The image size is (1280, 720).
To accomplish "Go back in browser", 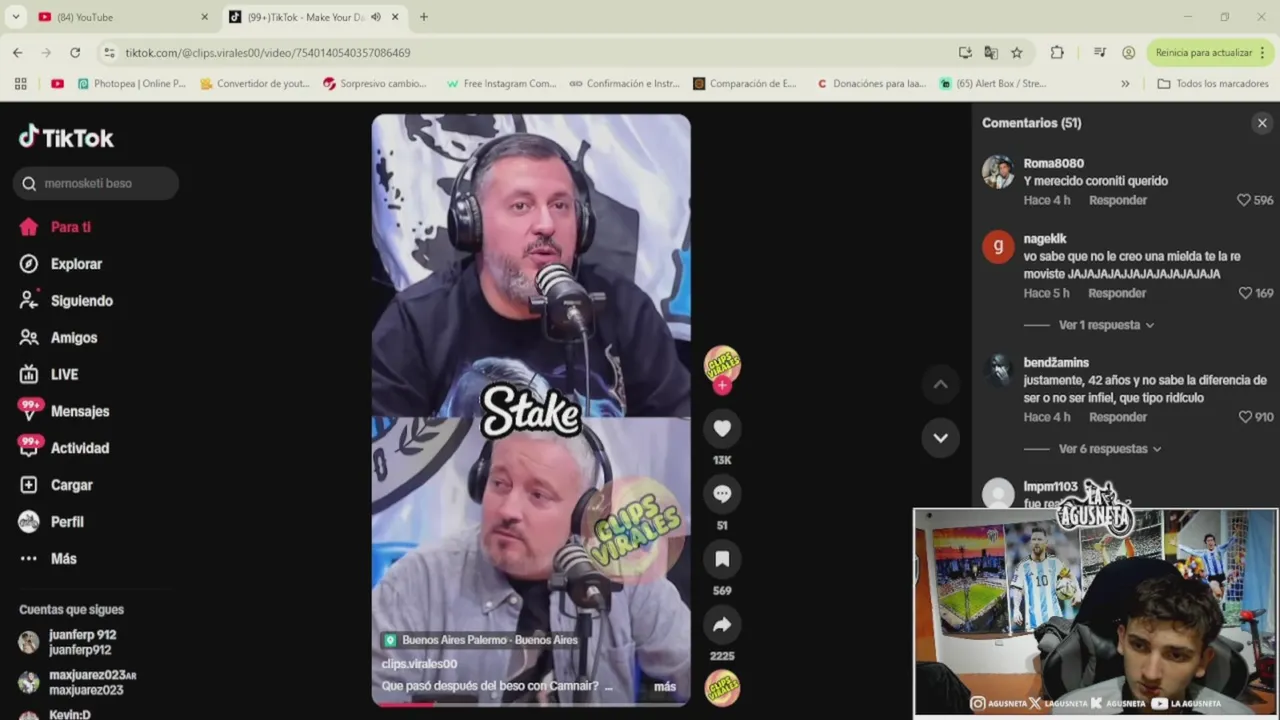I will click(x=17, y=52).
